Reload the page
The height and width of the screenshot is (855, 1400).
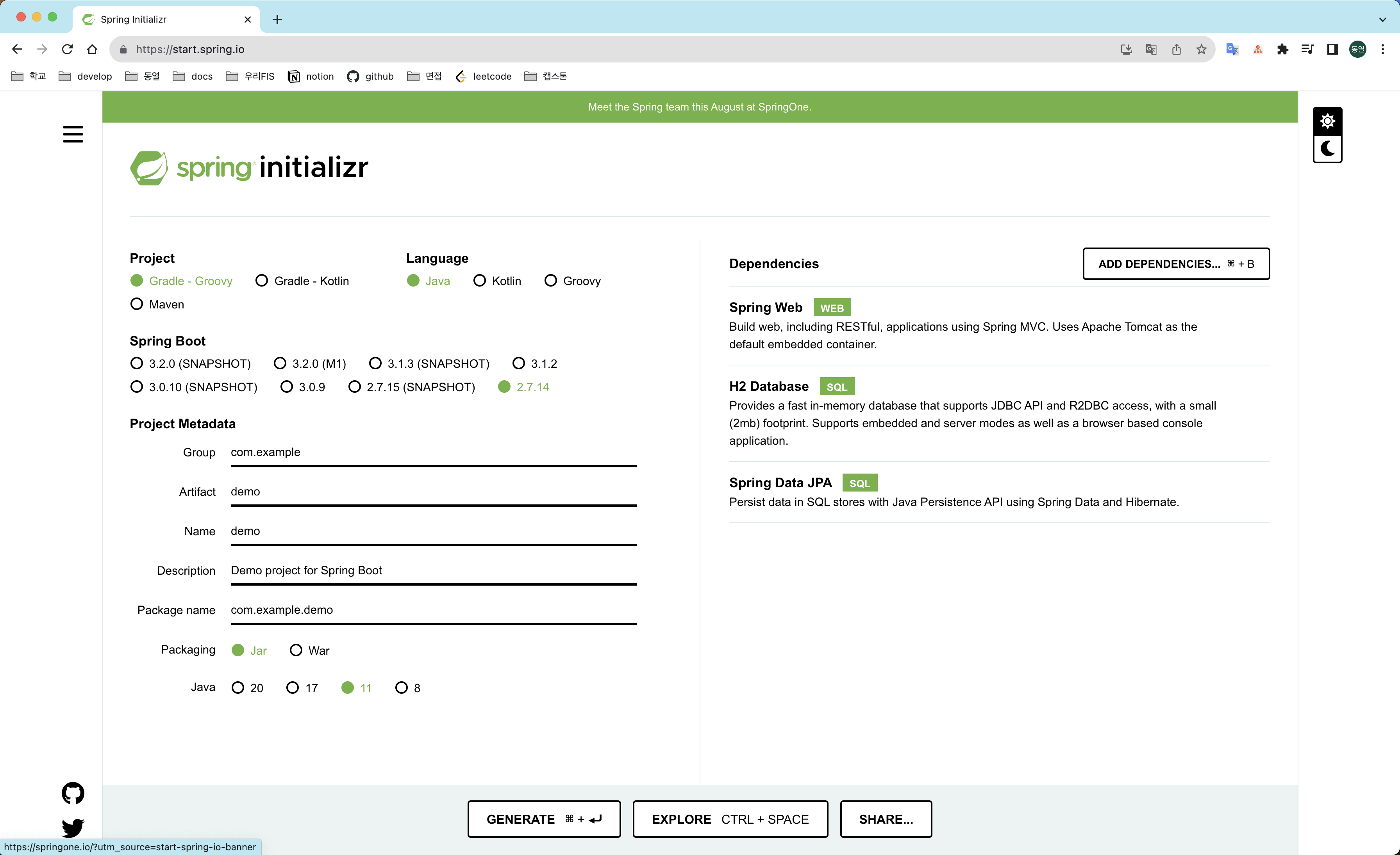(67, 50)
